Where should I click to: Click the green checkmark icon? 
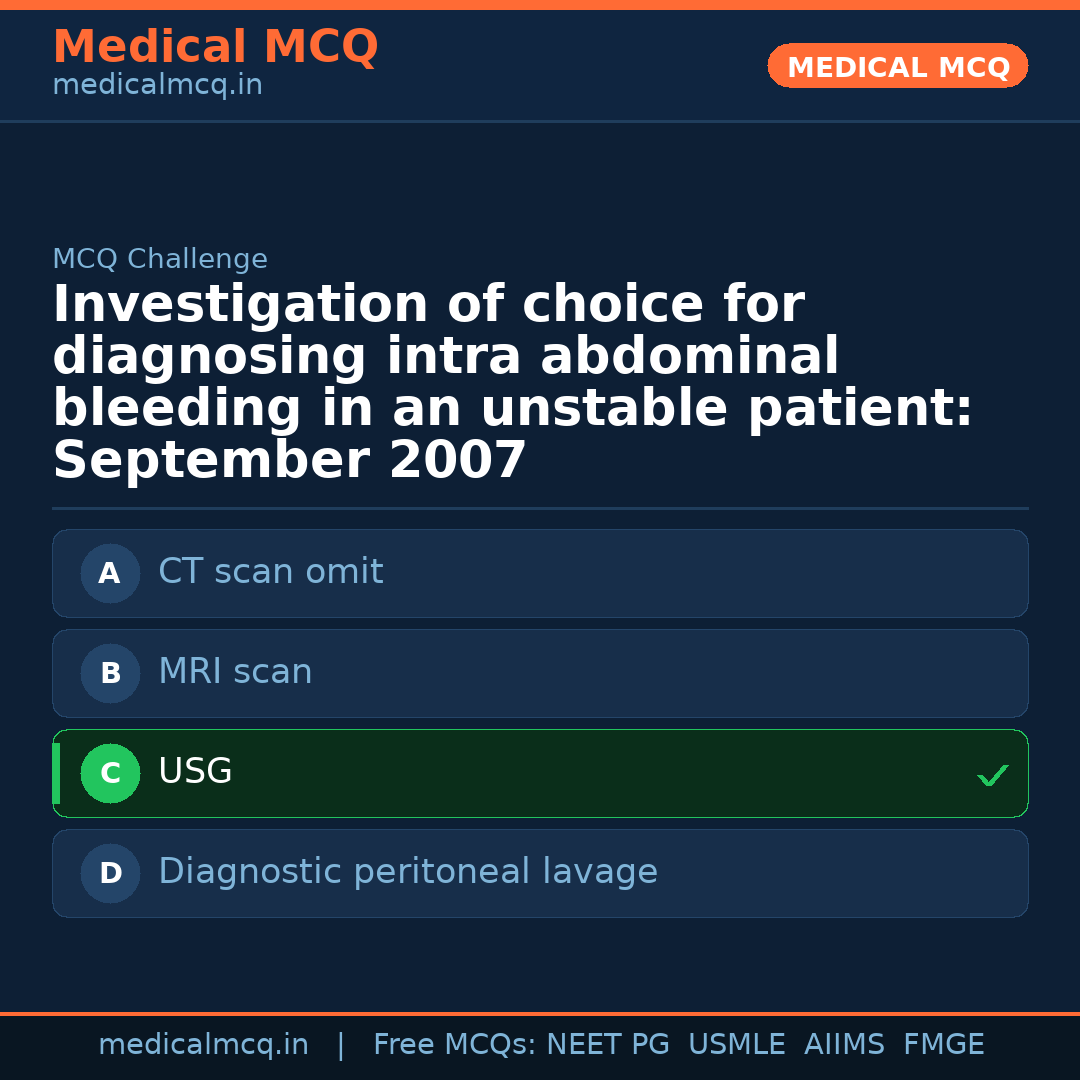click(x=992, y=775)
